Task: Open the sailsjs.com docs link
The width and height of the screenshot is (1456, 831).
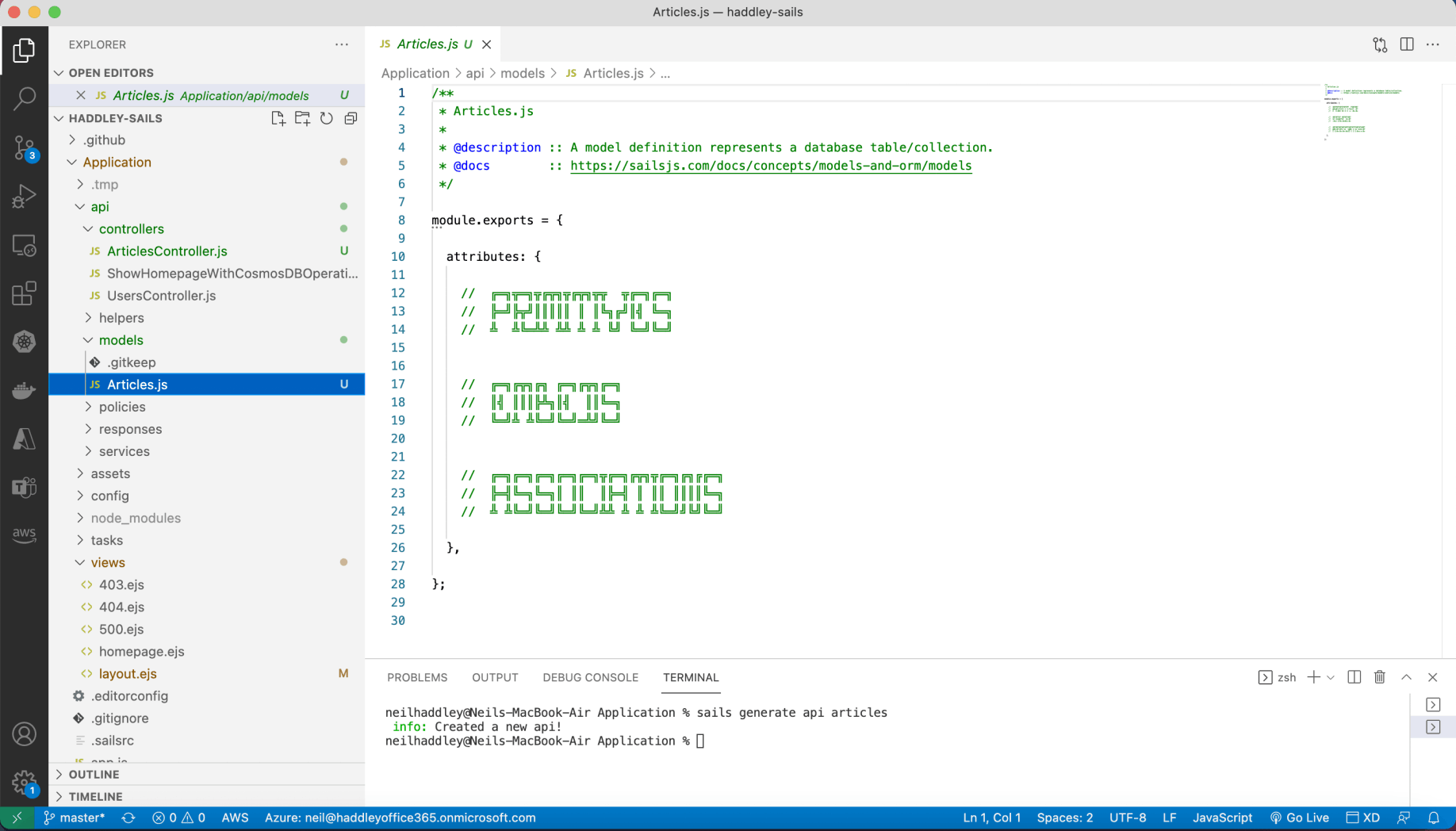Action: (770, 166)
